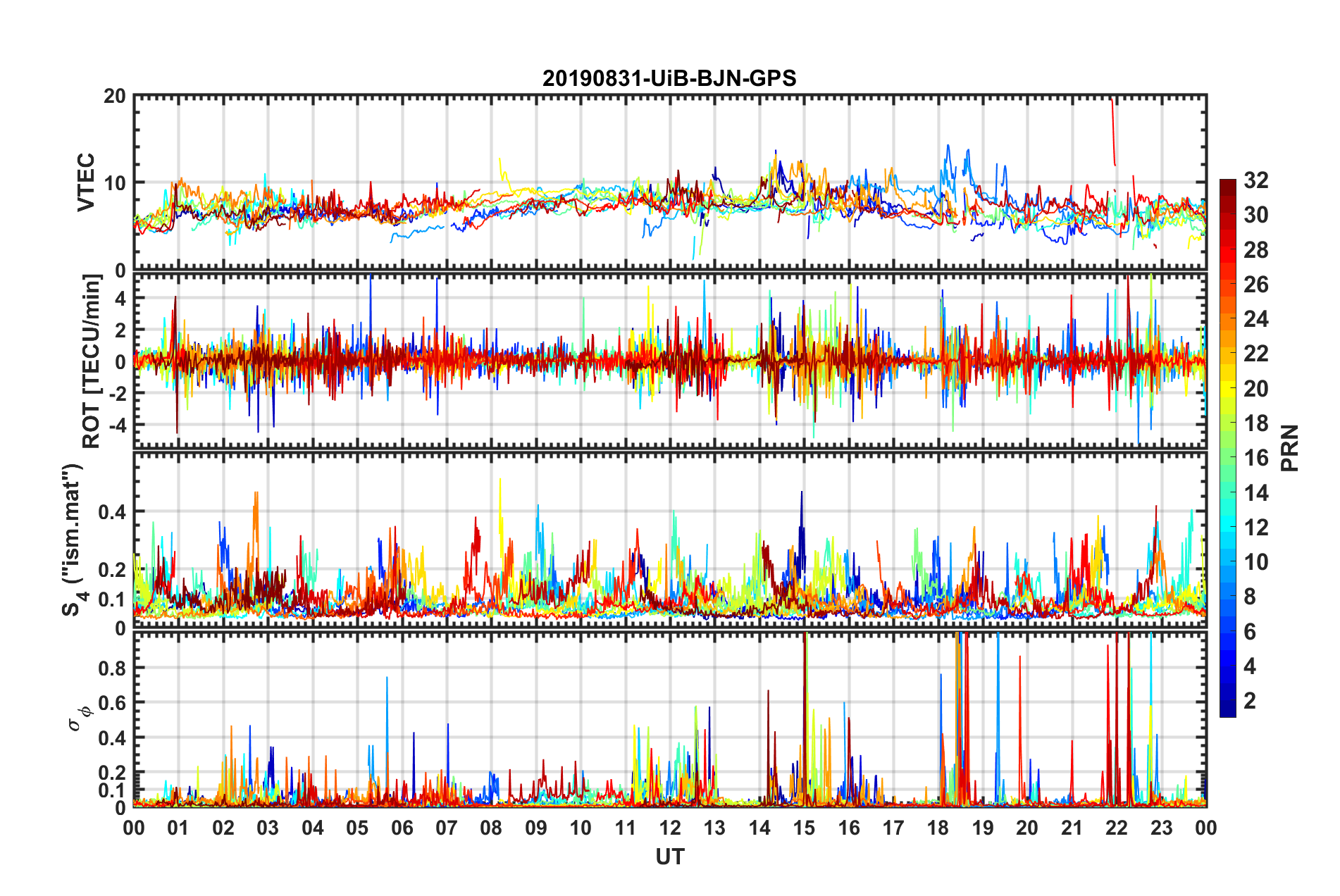This screenshot has width=1340, height=896.
Task: Select the green colorbar band near 16
Action: pos(1227,458)
